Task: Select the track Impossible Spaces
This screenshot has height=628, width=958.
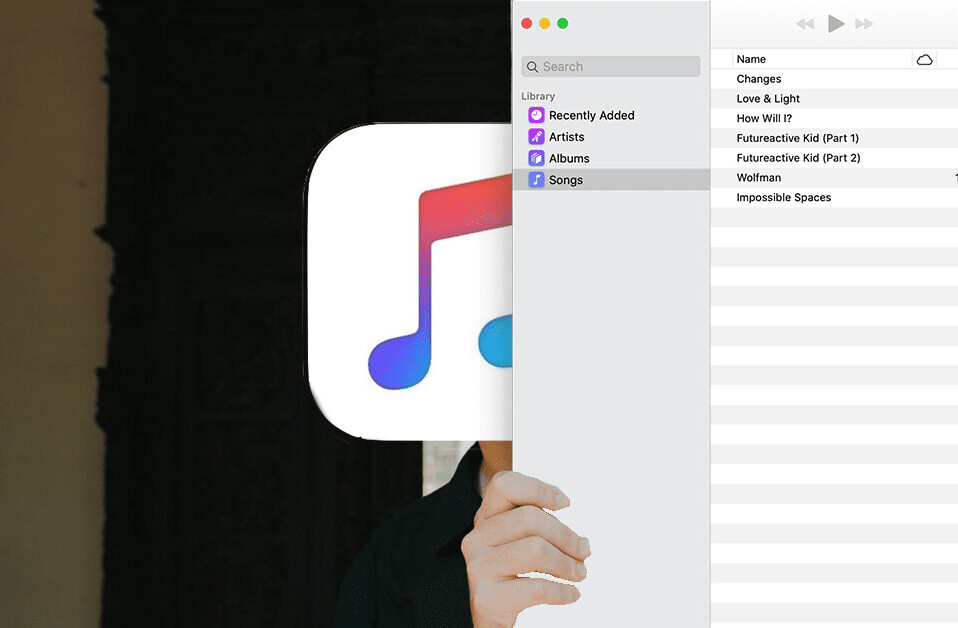Action: pyautogui.click(x=783, y=198)
